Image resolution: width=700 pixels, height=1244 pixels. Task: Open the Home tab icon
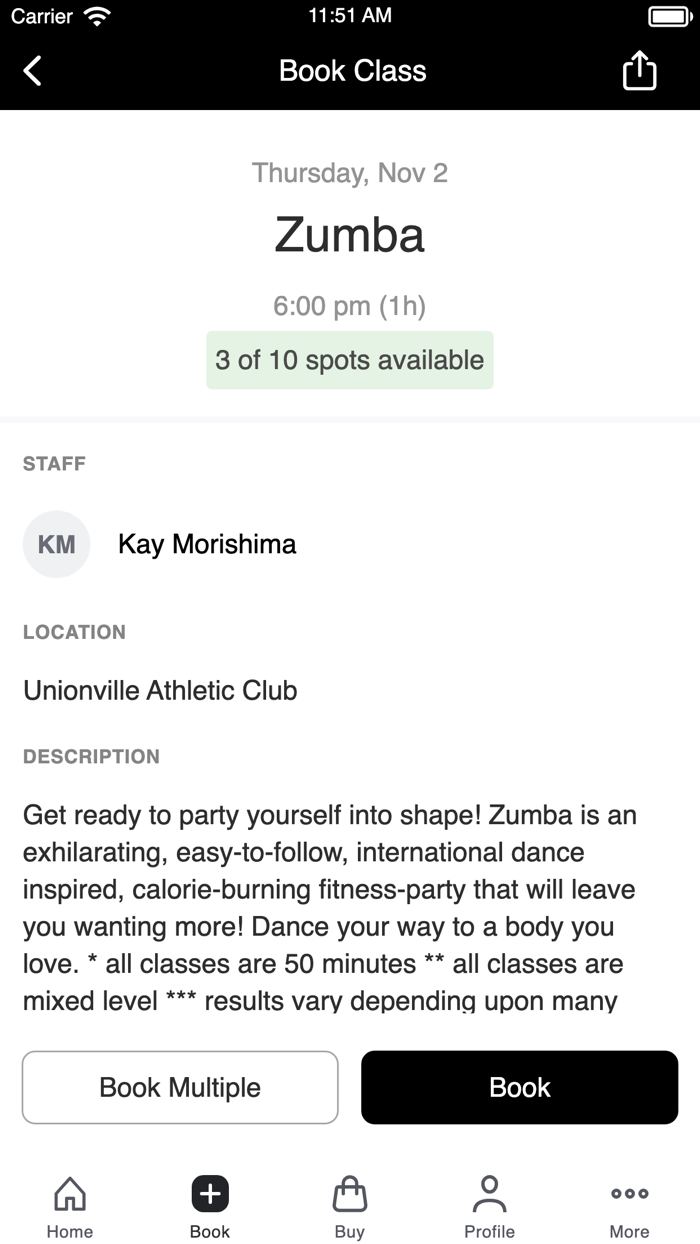(x=69, y=1193)
